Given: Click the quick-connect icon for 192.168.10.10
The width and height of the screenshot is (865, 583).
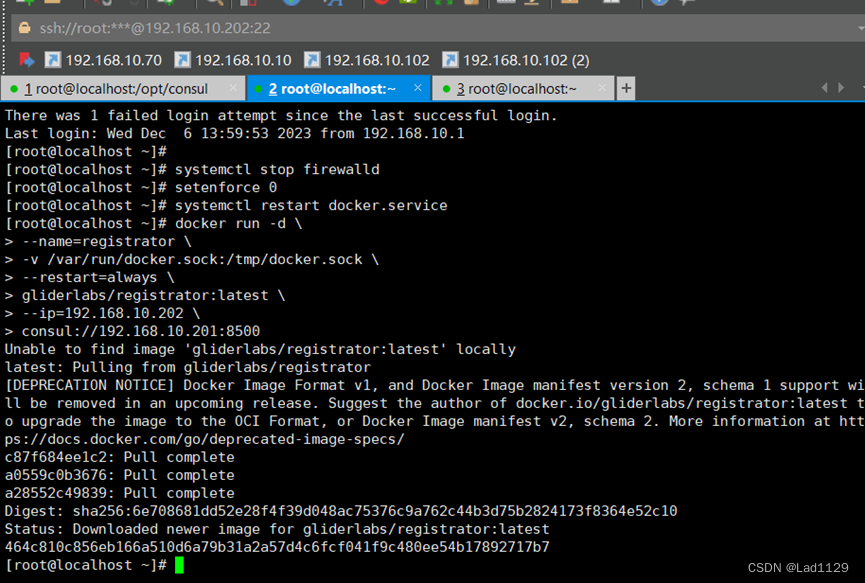Looking at the screenshot, I should (x=185, y=58).
